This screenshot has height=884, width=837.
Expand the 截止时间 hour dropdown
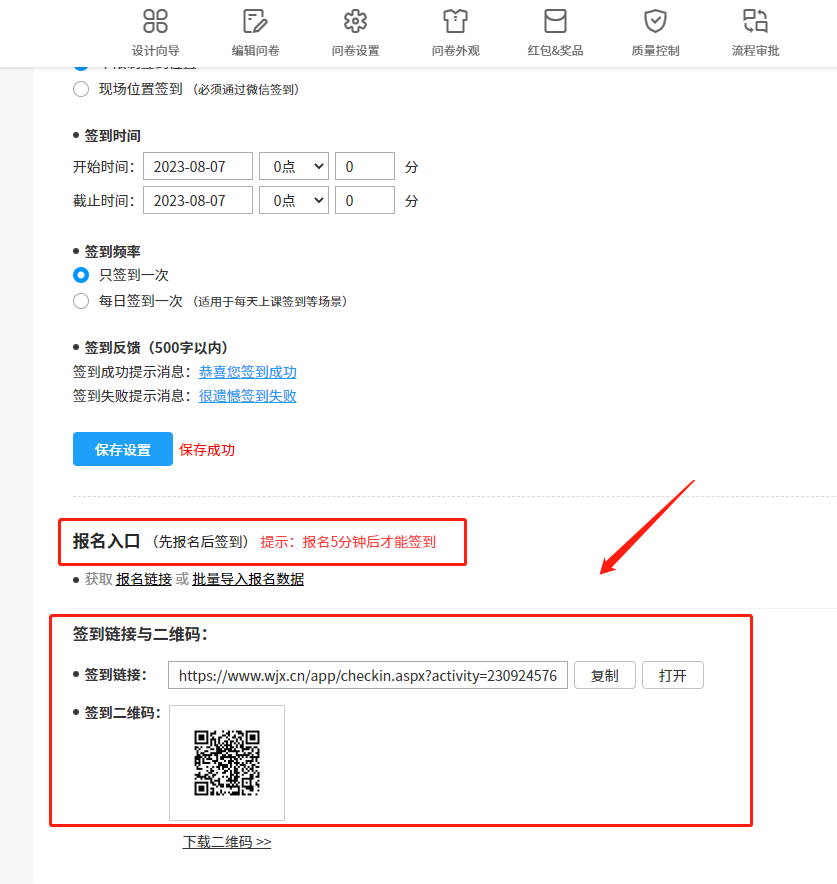294,200
